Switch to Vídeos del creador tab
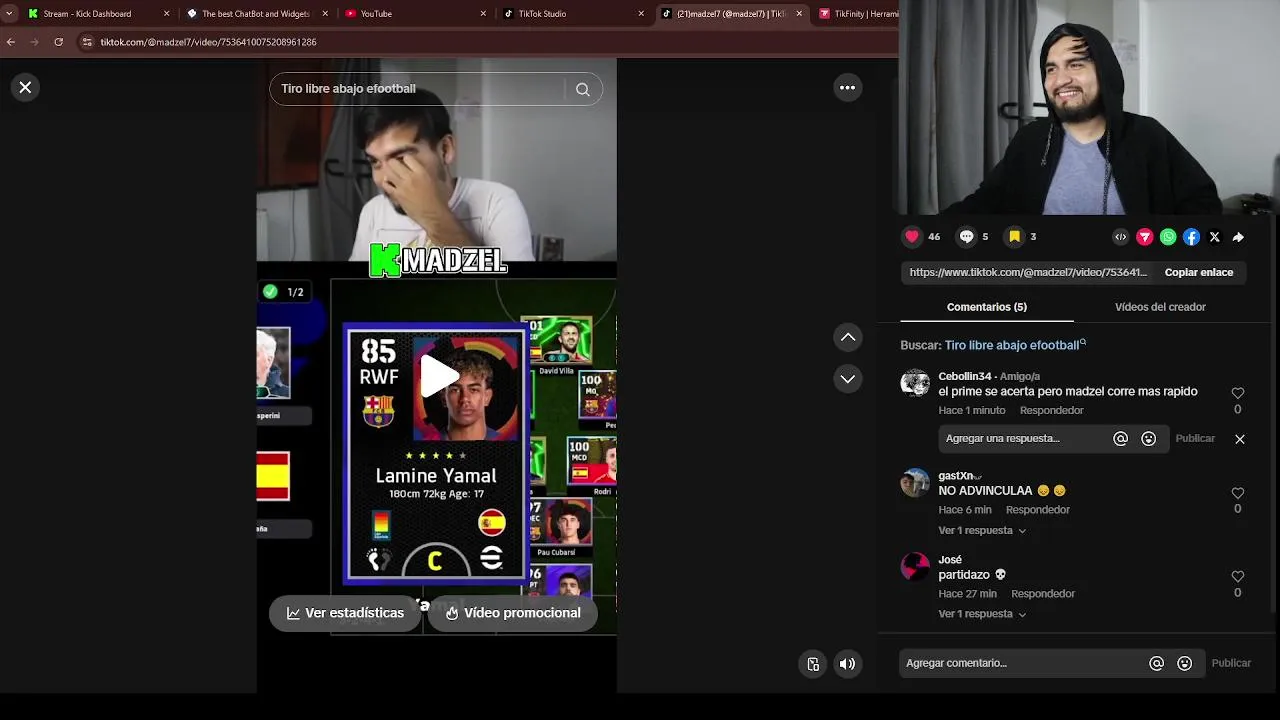Image resolution: width=1280 pixels, height=720 pixels. [x=1160, y=307]
